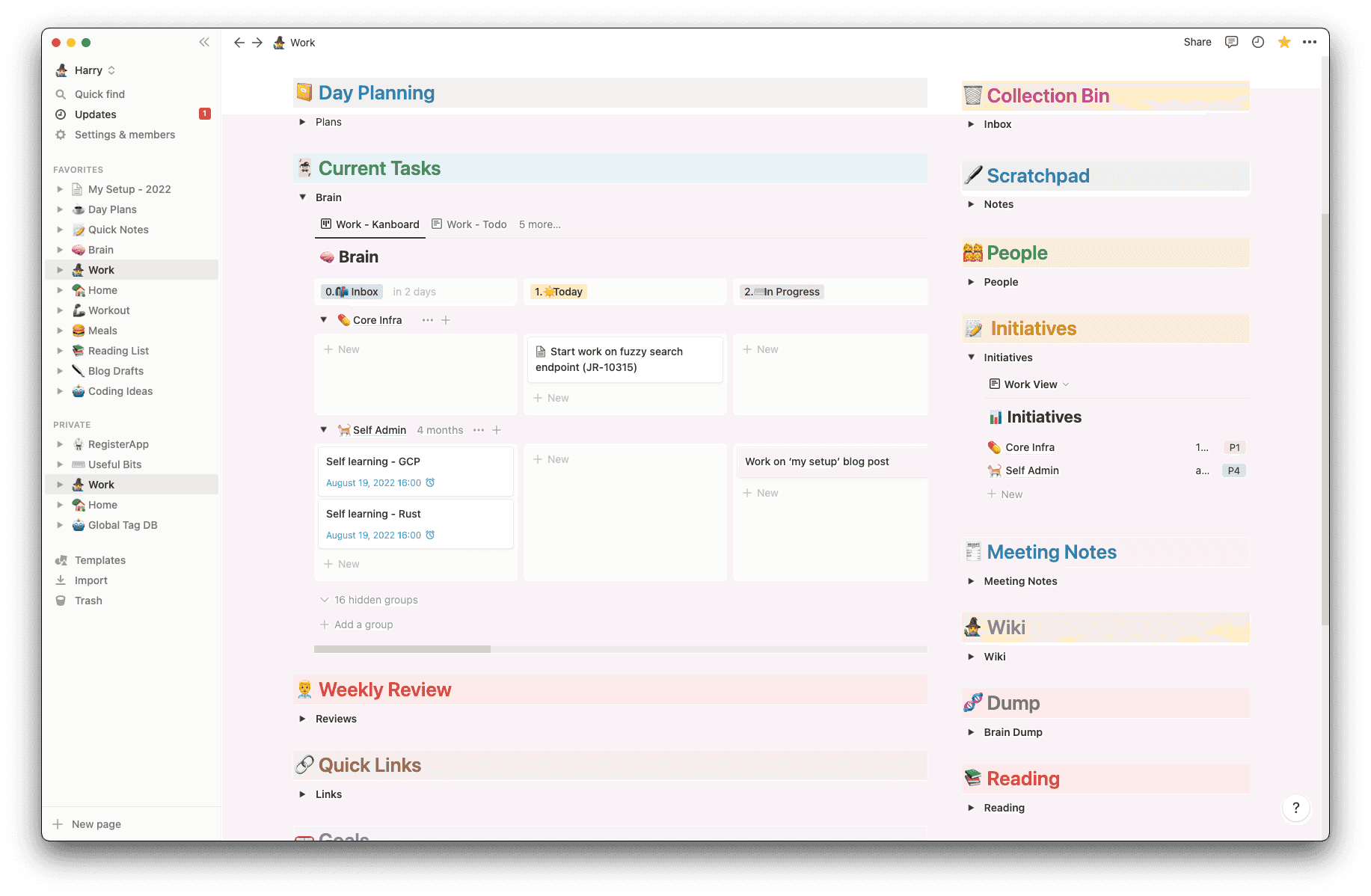1371x896 pixels.
Task: Switch to the Work - Todo tab
Action: click(x=470, y=224)
